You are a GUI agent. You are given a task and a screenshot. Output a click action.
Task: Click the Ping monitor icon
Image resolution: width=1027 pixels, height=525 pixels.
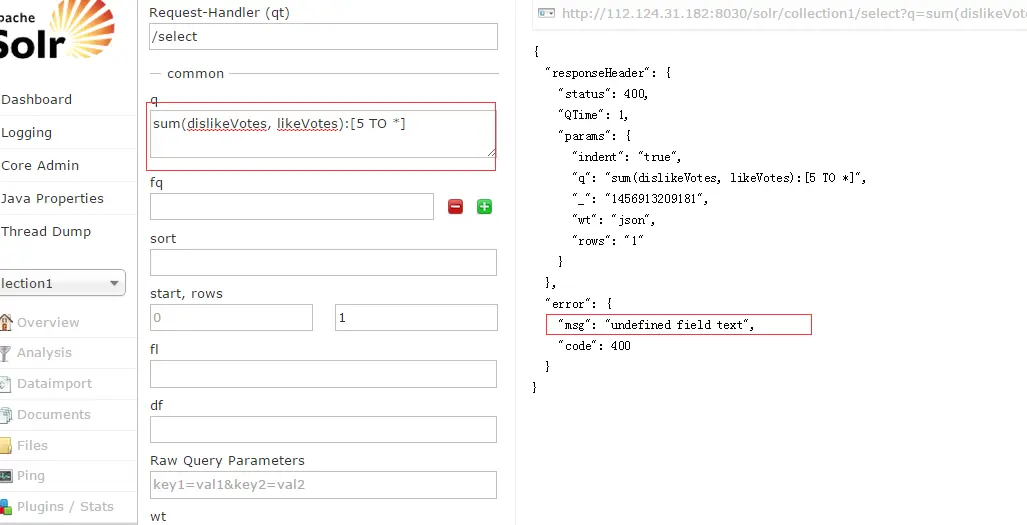(x=6, y=476)
